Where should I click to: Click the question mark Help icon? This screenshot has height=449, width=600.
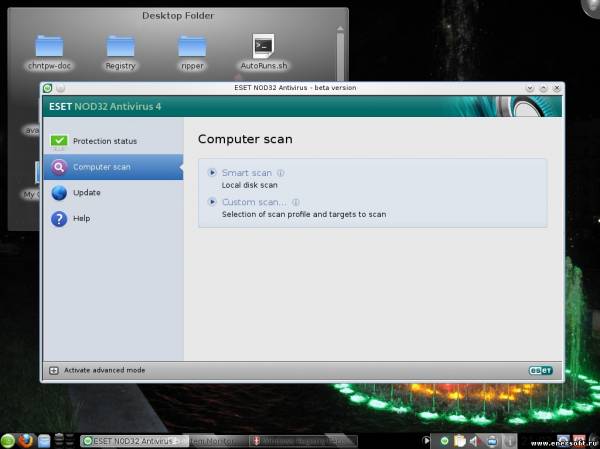coord(59,219)
